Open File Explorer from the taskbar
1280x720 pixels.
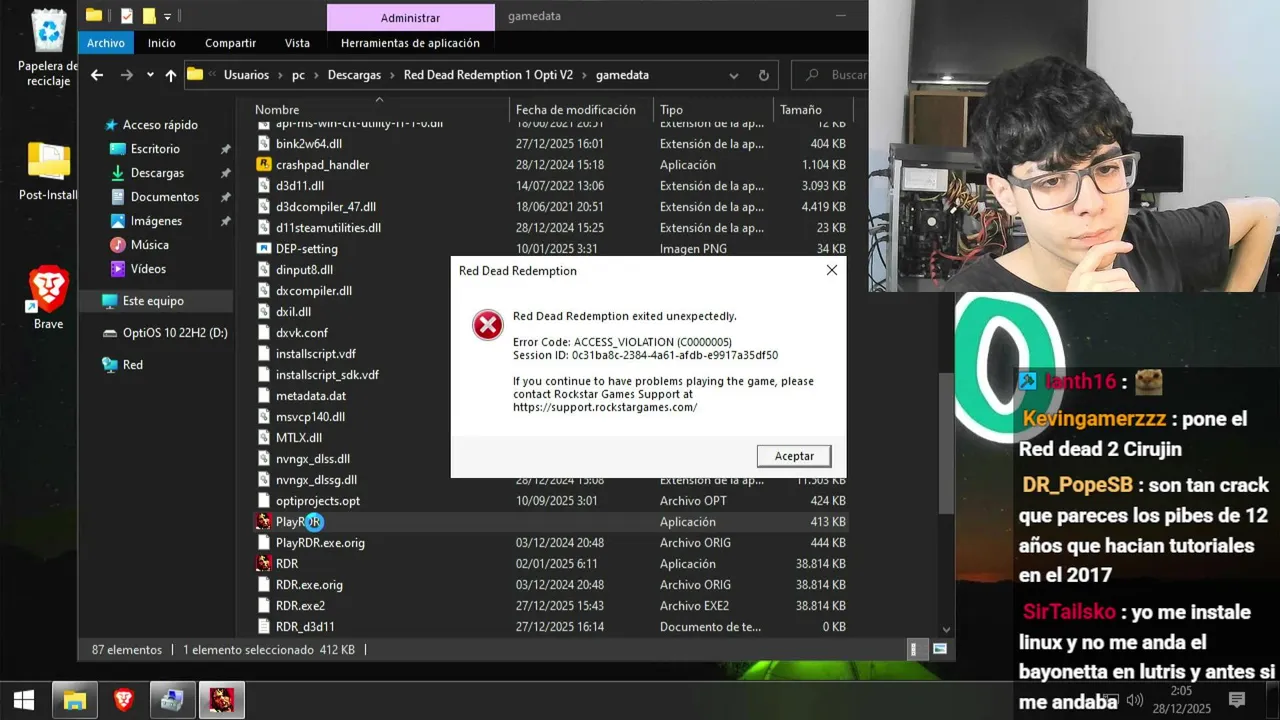click(74, 700)
